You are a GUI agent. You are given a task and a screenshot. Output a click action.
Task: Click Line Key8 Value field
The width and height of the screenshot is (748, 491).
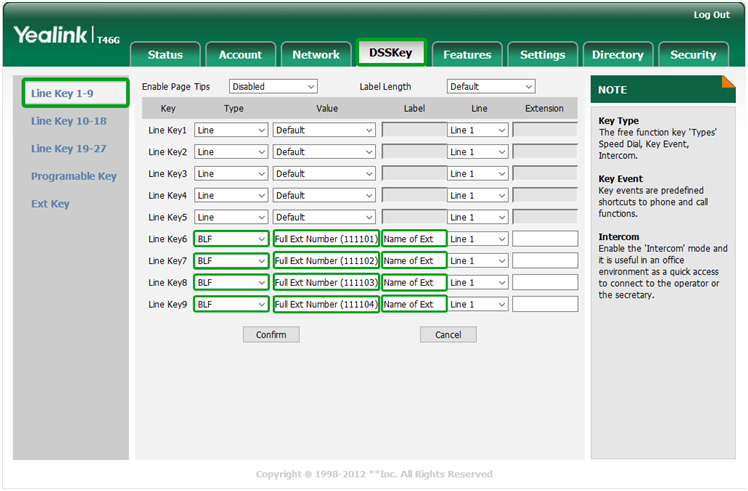[326, 283]
